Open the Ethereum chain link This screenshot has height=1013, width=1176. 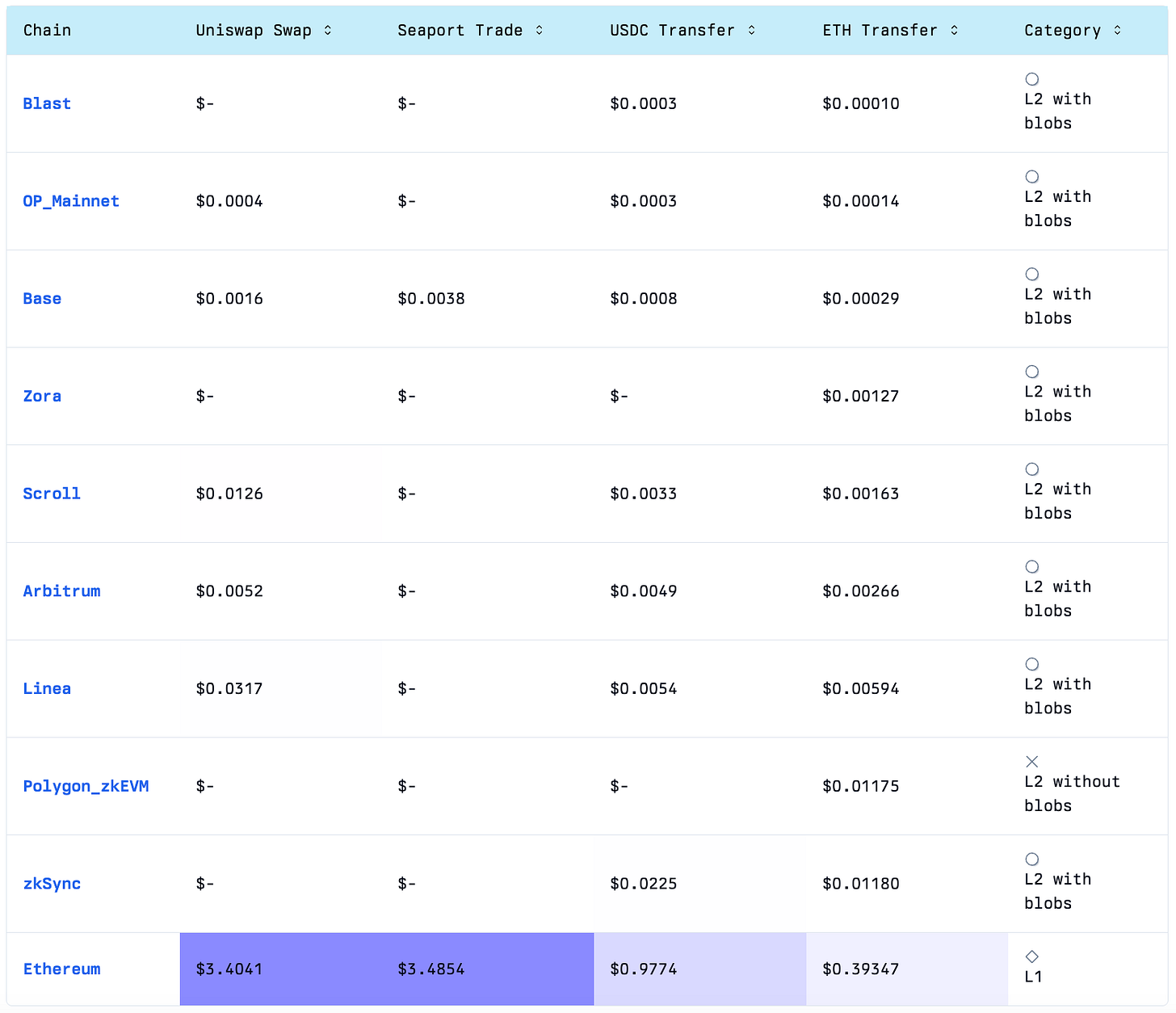(61, 969)
